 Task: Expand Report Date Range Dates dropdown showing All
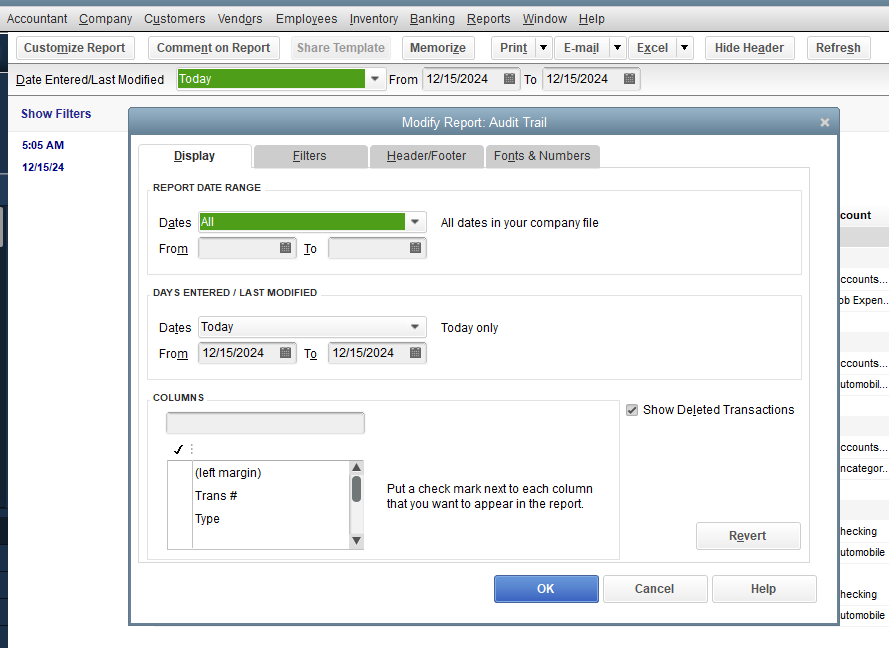coord(415,222)
